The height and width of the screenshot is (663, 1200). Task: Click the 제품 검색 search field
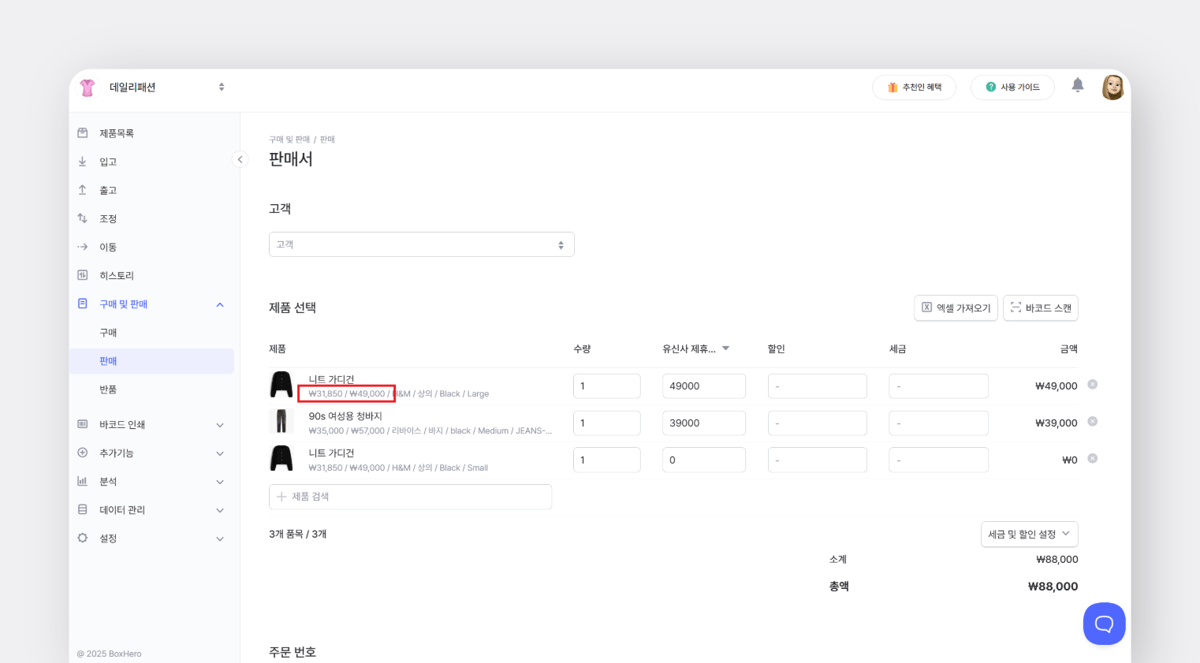click(410, 497)
